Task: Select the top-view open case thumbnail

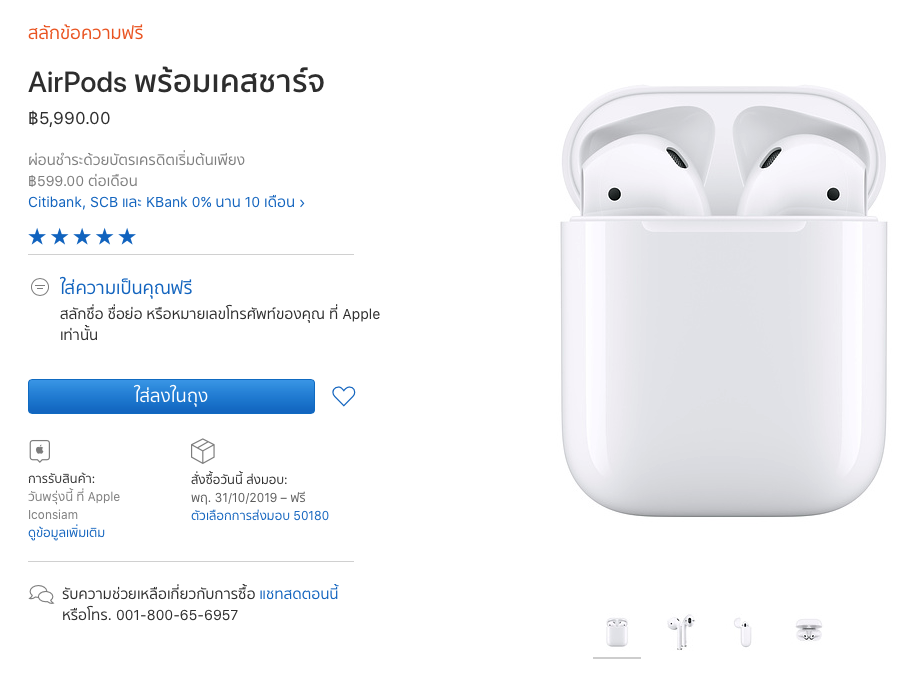Action: [x=809, y=632]
